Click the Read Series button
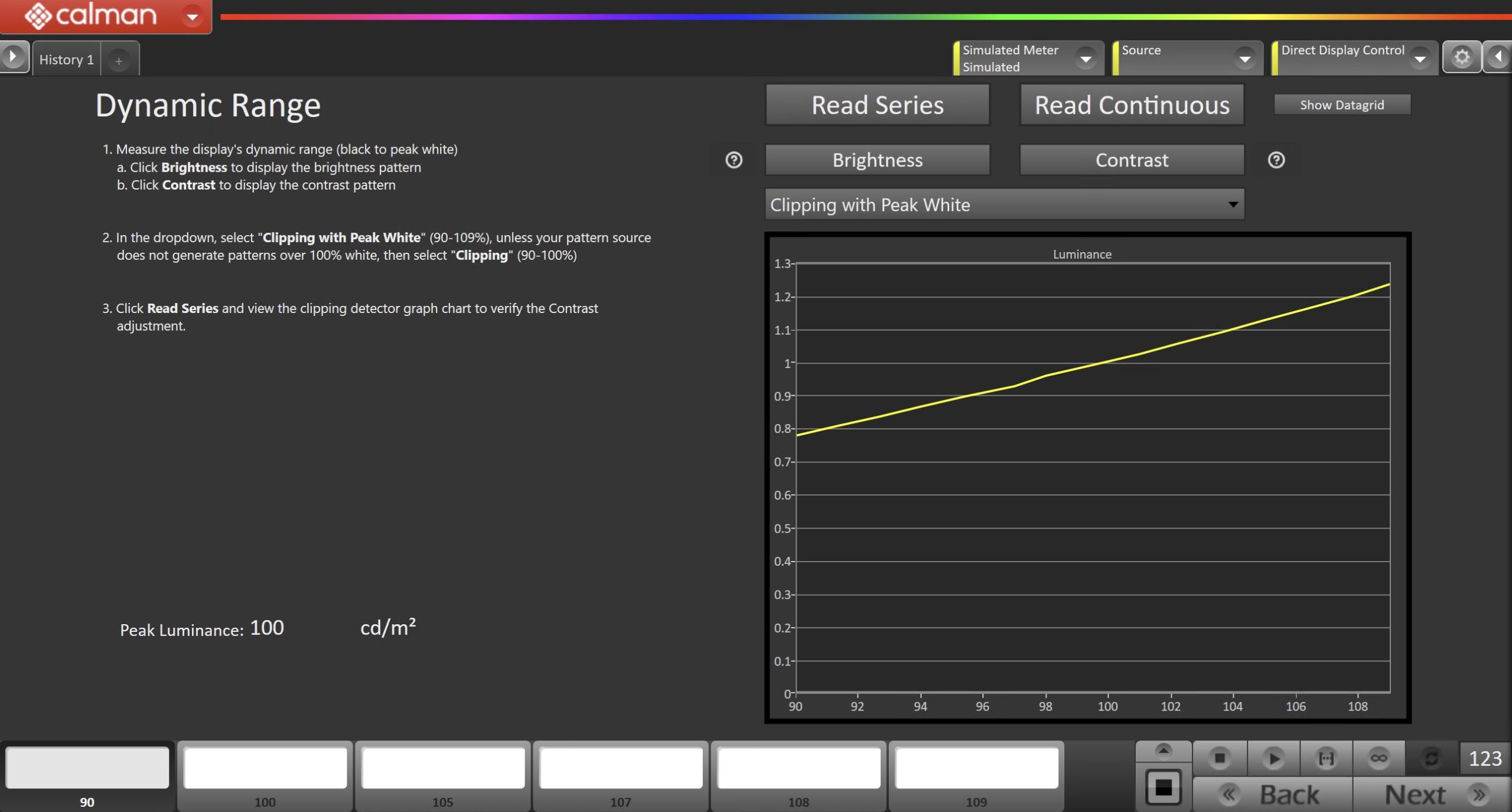Viewport: 1512px width, 812px height. click(877, 105)
